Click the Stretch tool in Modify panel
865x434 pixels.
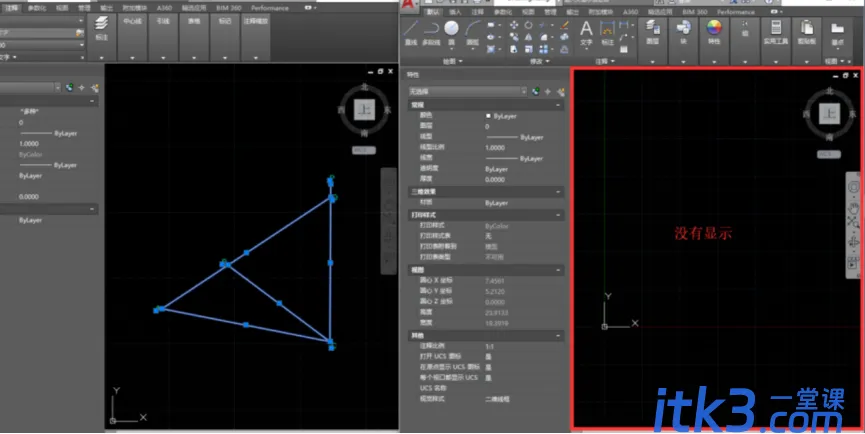tap(514, 49)
